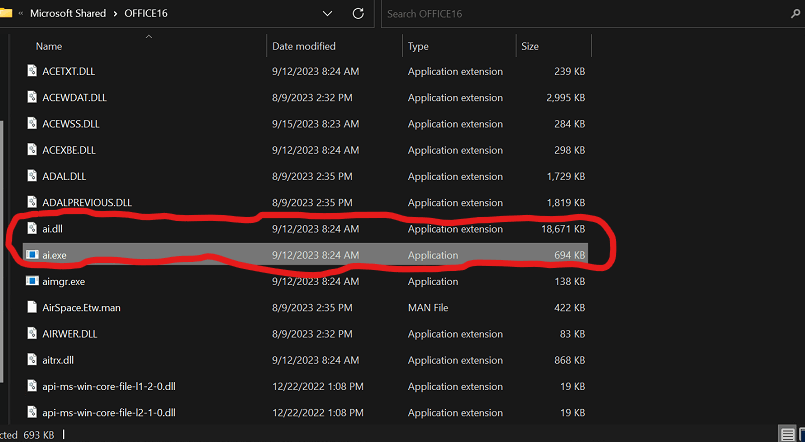The image size is (805, 442).
Task: Click the AIRWER.DLL file icon
Action: click(x=32, y=333)
